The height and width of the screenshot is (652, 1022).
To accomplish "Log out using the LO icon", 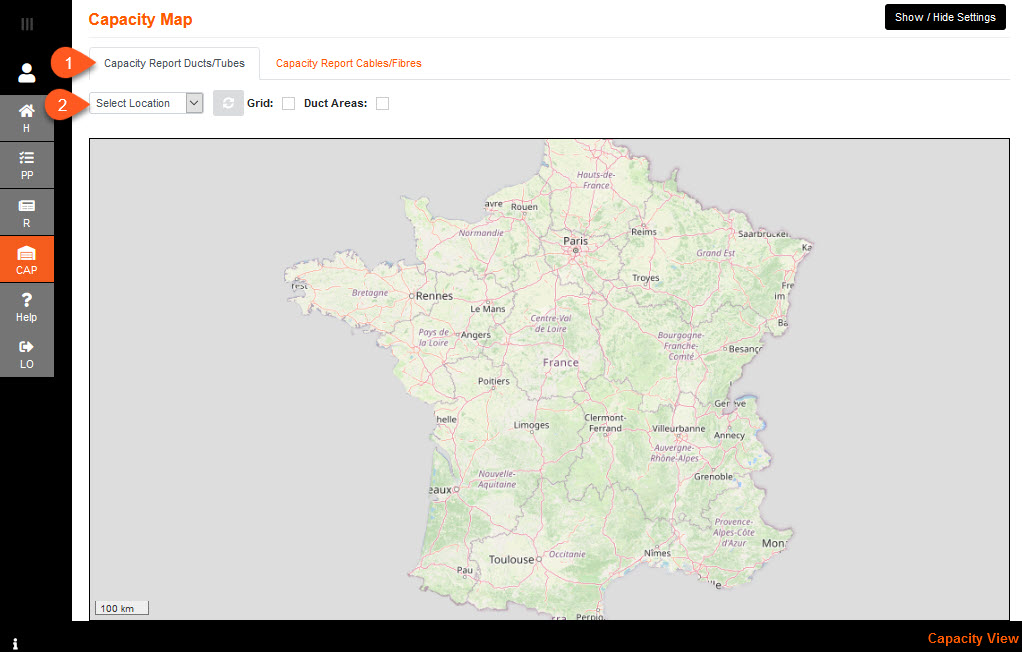I will pyautogui.click(x=27, y=354).
